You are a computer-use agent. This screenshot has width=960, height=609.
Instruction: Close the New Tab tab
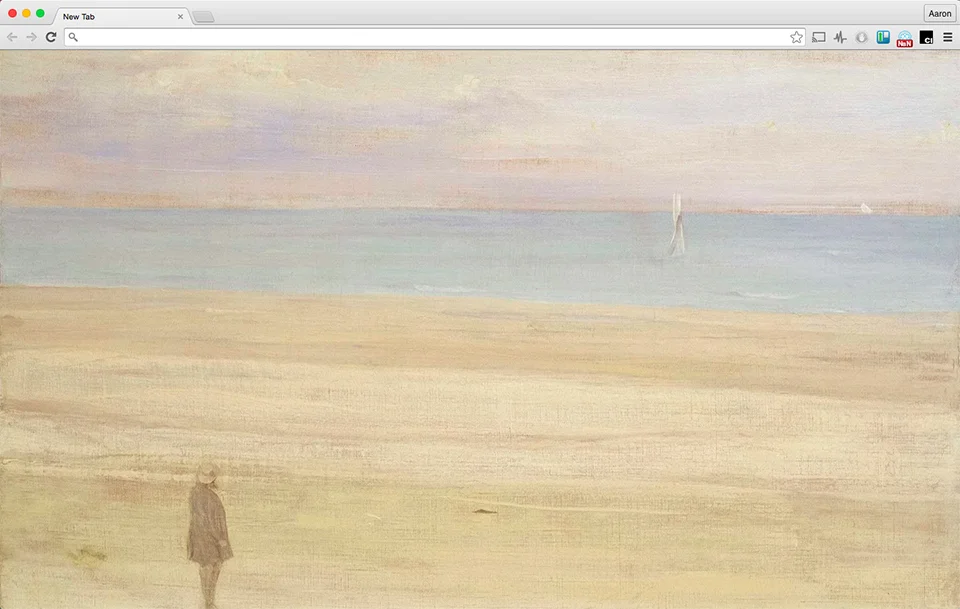click(180, 17)
